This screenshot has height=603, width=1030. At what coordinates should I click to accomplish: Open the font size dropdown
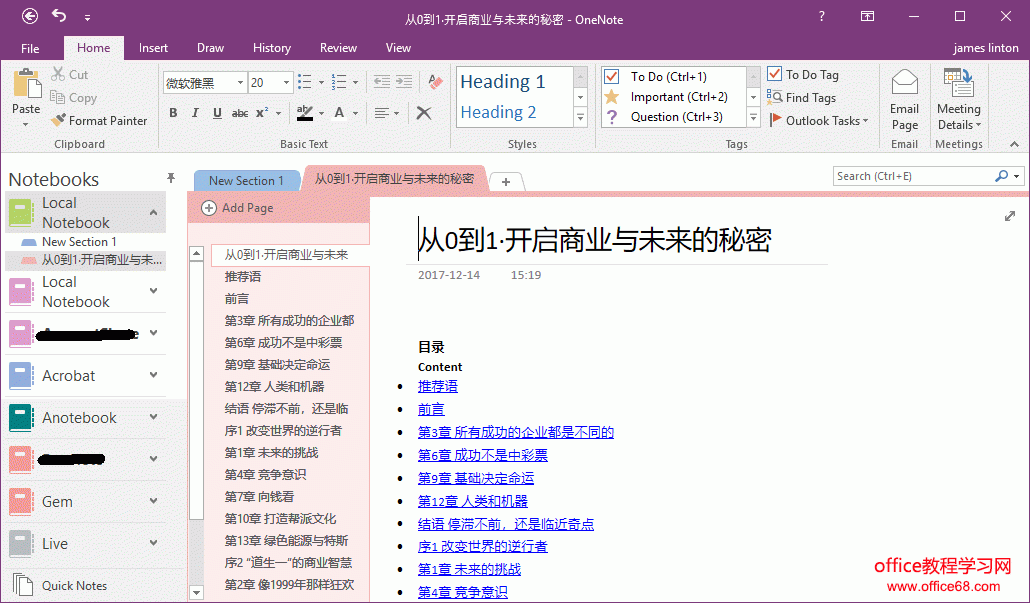tap(287, 83)
